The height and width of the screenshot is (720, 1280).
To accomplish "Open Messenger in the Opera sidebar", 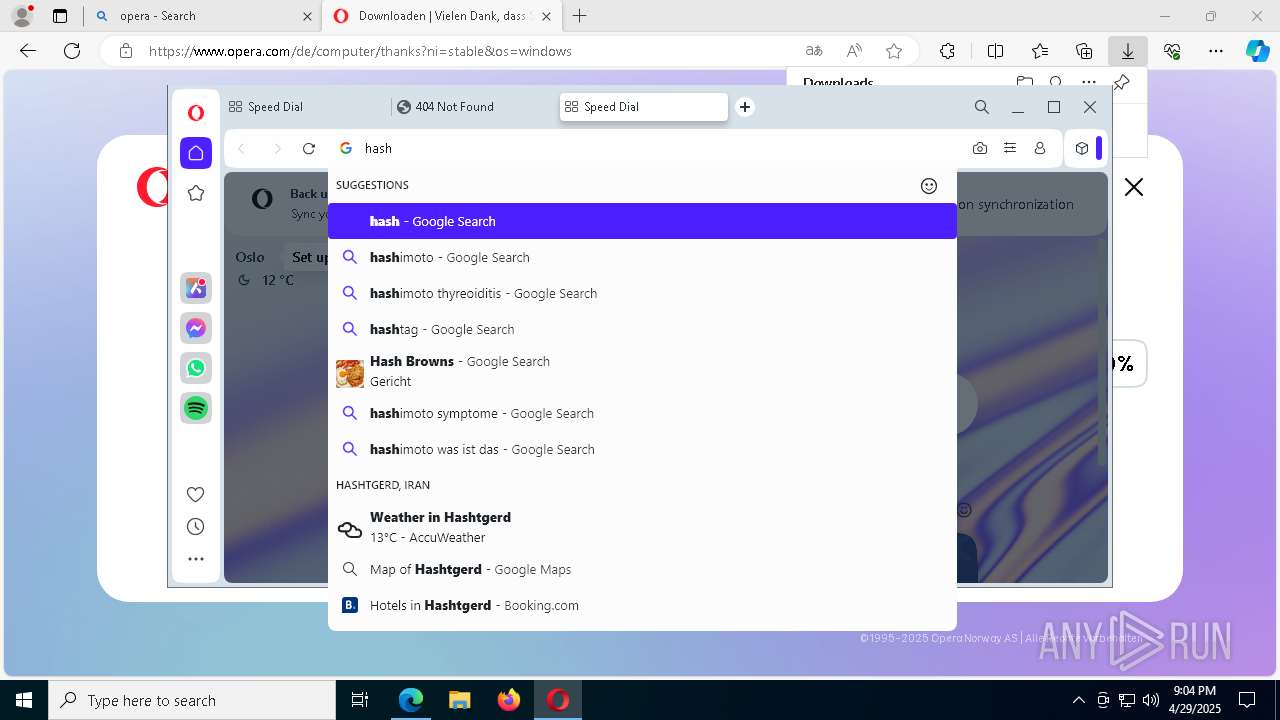I will tap(196, 328).
